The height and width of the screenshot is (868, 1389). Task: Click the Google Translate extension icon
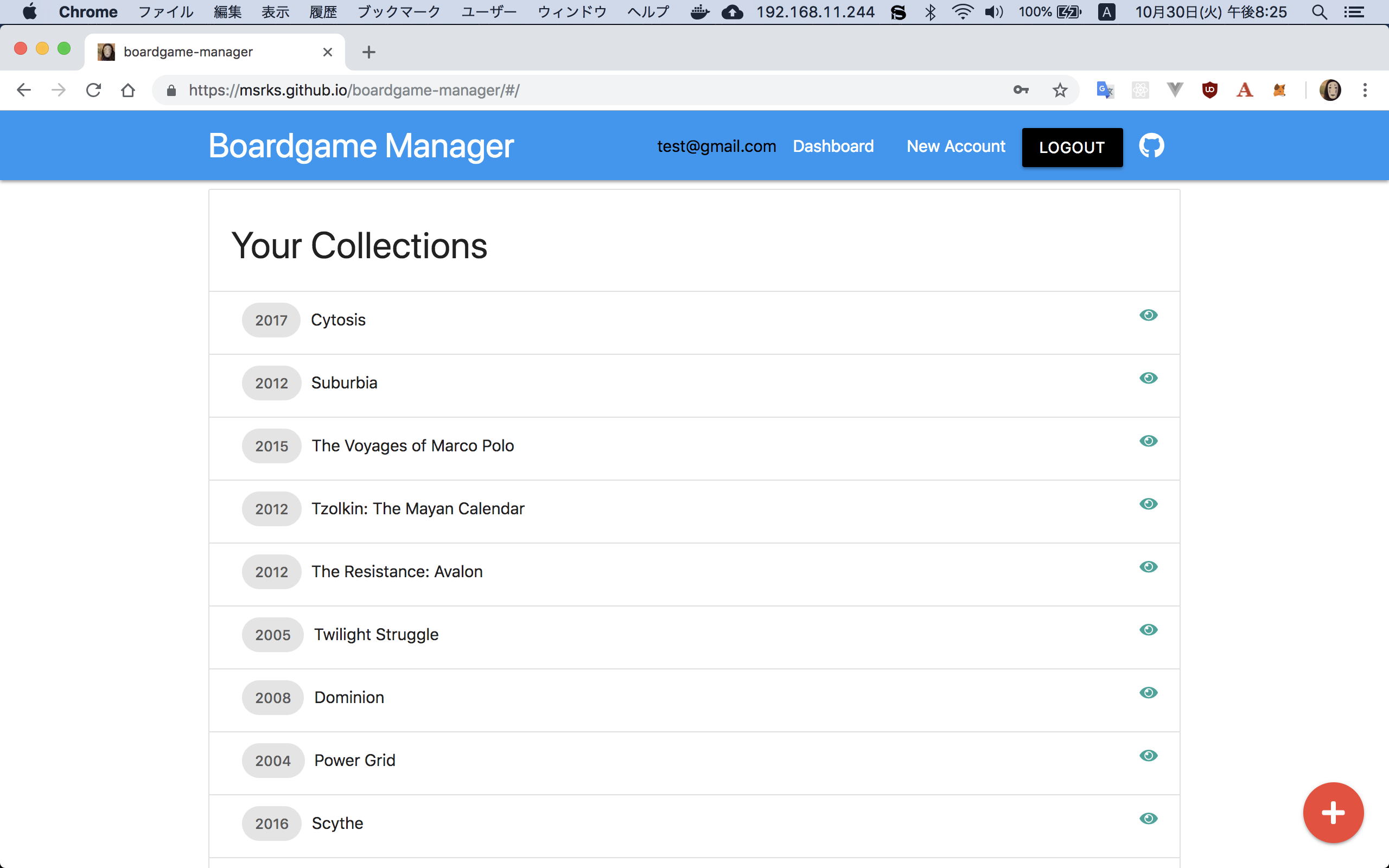coord(1105,90)
